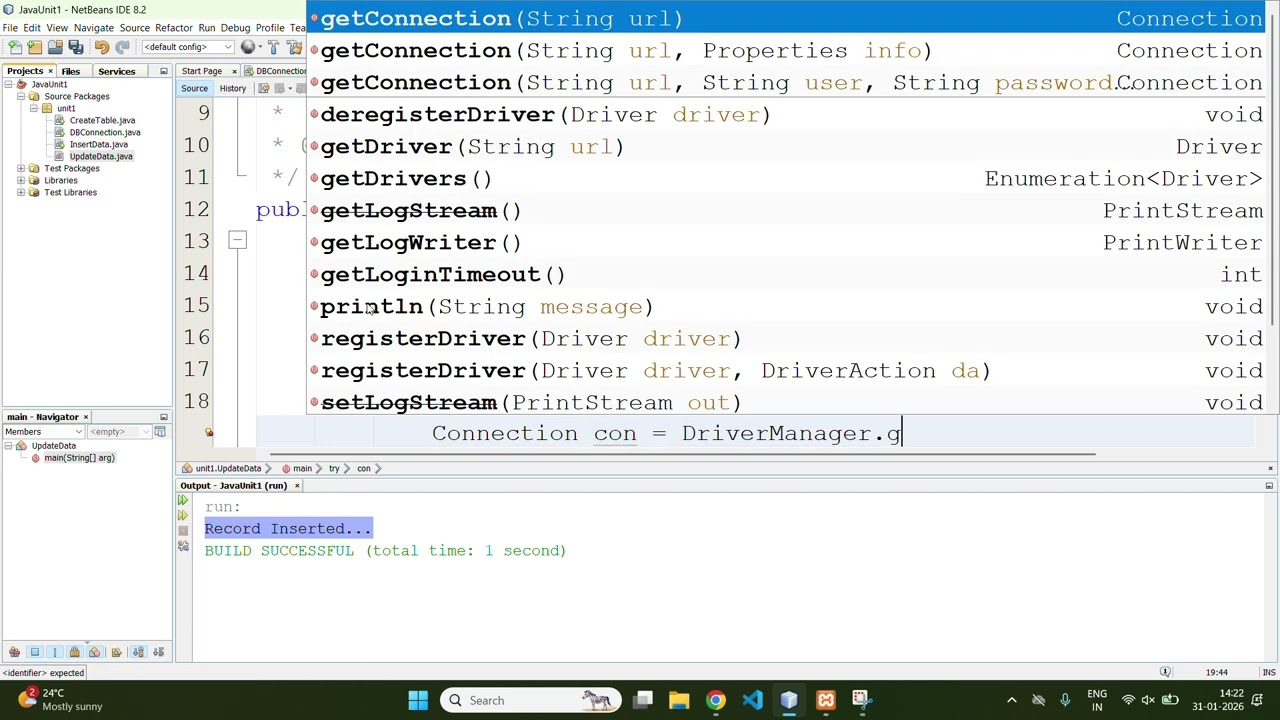Click the globe browser icon in toolbar
This screenshot has width=1280, height=720.
[x=248, y=47]
